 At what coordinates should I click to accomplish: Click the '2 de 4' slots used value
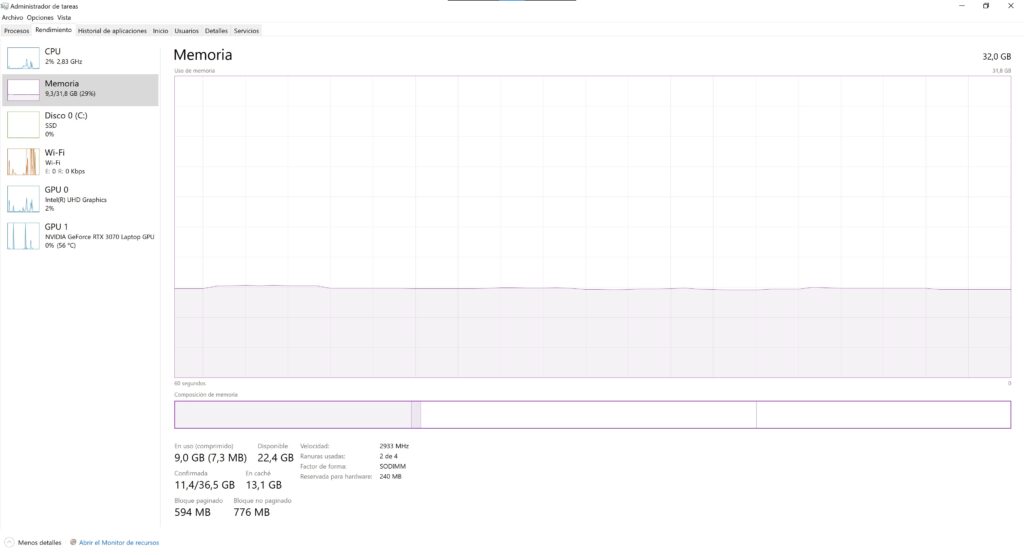[x=389, y=456]
